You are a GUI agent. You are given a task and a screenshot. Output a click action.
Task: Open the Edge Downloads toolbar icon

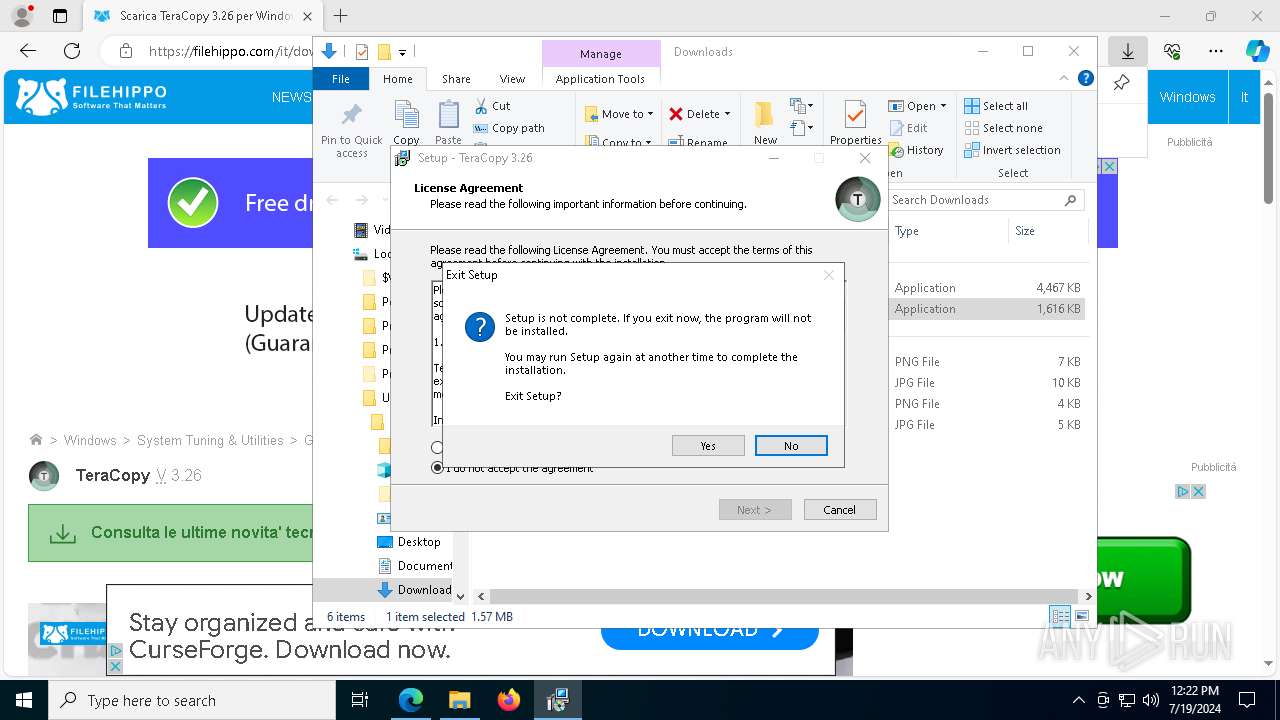[1127, 51]
